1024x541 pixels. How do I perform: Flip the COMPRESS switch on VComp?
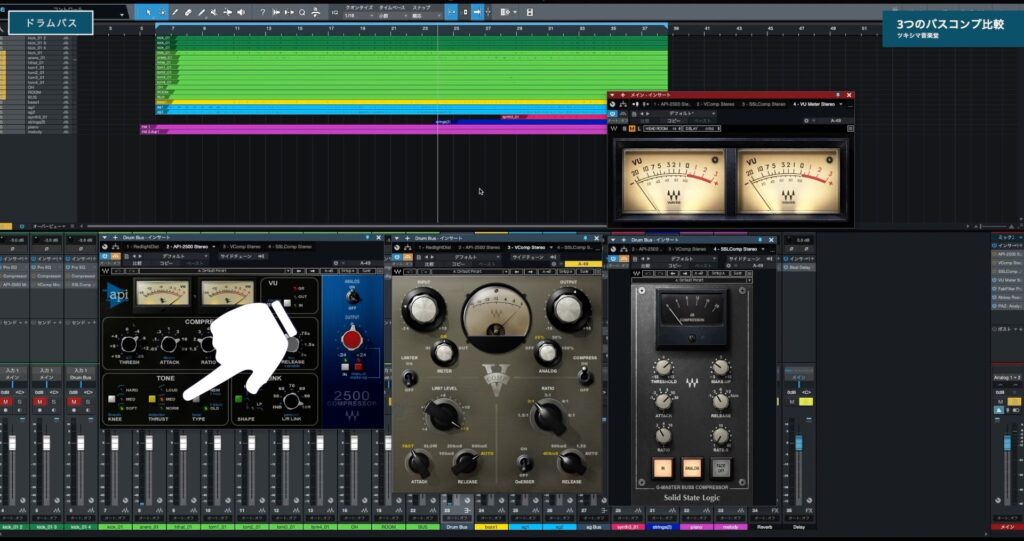tap(585, 375)
